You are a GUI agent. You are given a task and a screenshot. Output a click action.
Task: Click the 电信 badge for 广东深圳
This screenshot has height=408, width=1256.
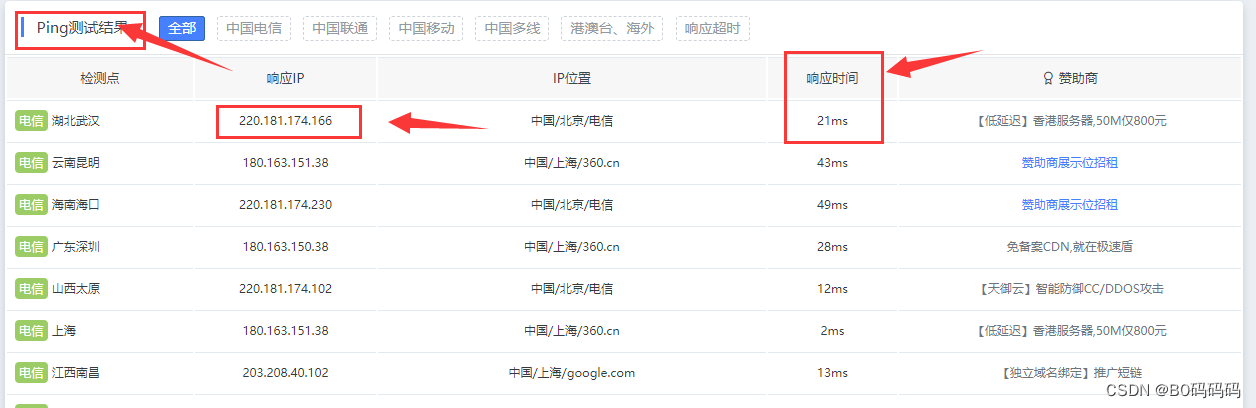(31, 247)
